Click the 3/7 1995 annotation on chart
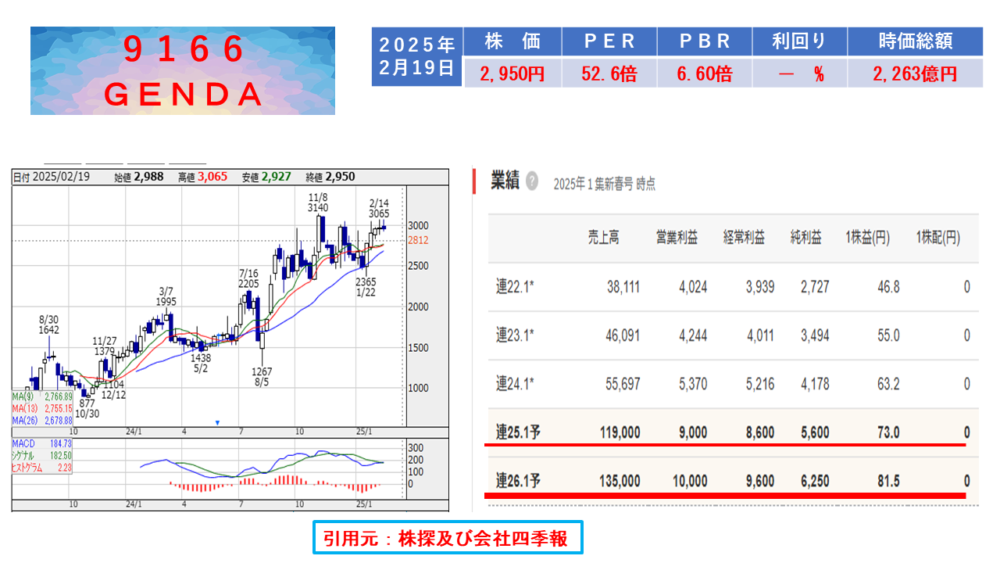 (x=166, y=296)
